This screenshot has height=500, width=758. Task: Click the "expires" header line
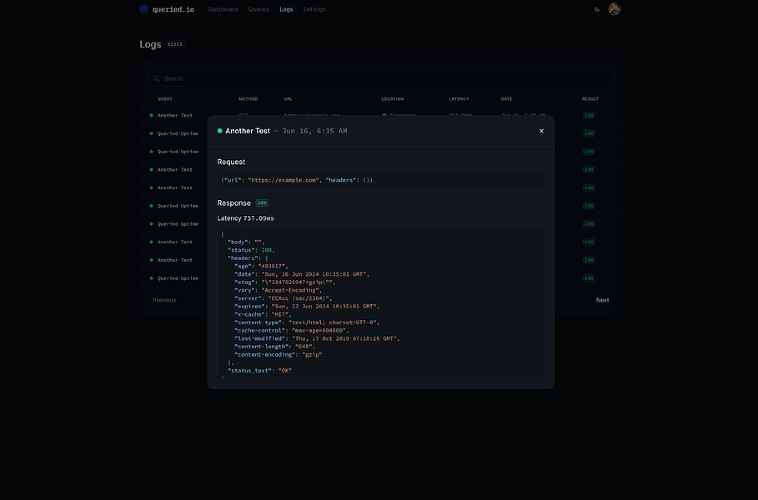pos(307,306)
